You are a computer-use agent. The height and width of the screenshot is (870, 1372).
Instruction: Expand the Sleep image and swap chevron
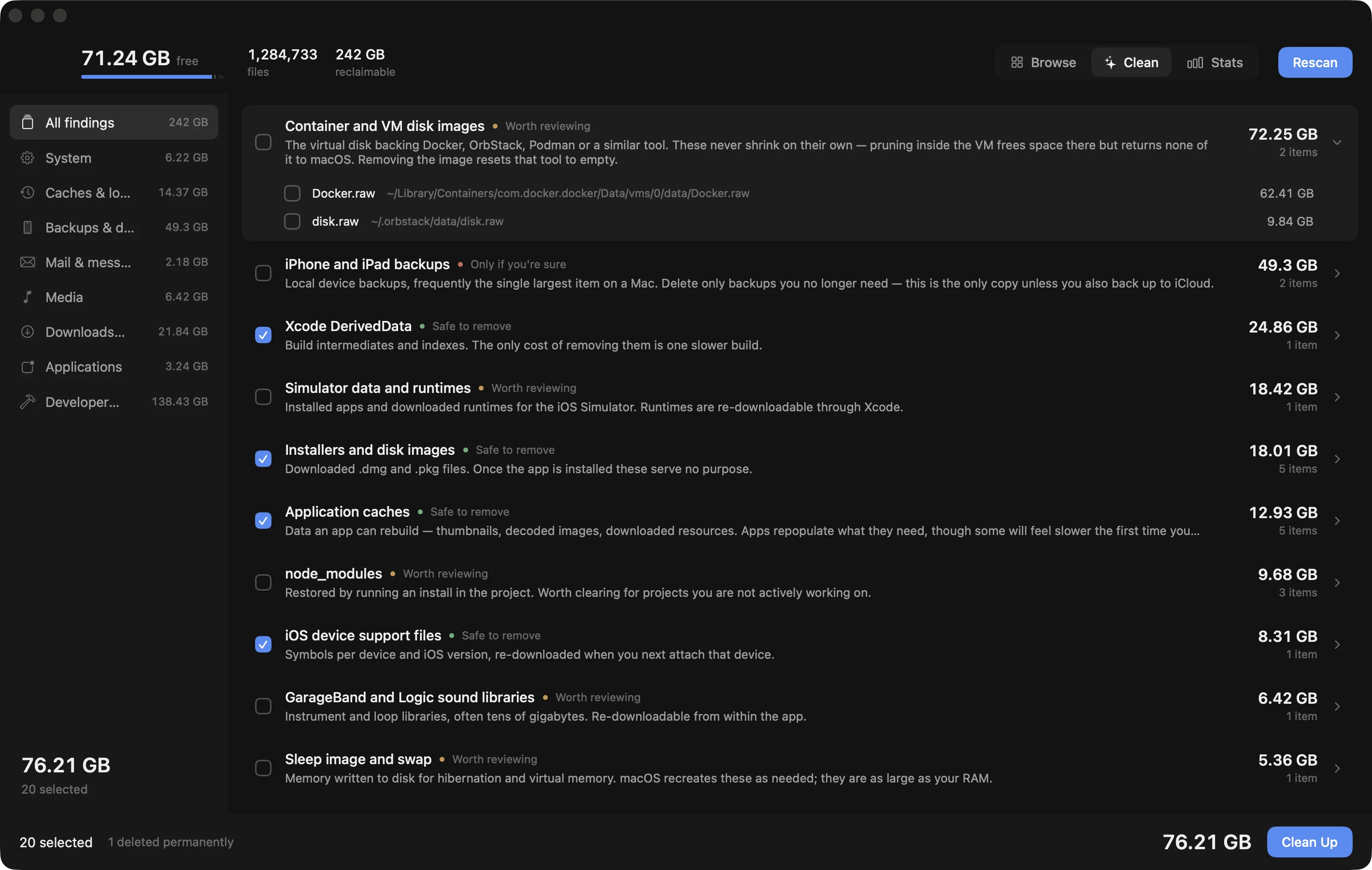[1337, 768]
